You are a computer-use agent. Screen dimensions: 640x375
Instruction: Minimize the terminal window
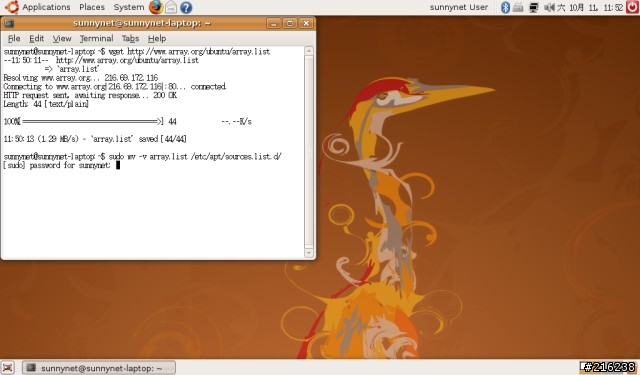[273, 23]
